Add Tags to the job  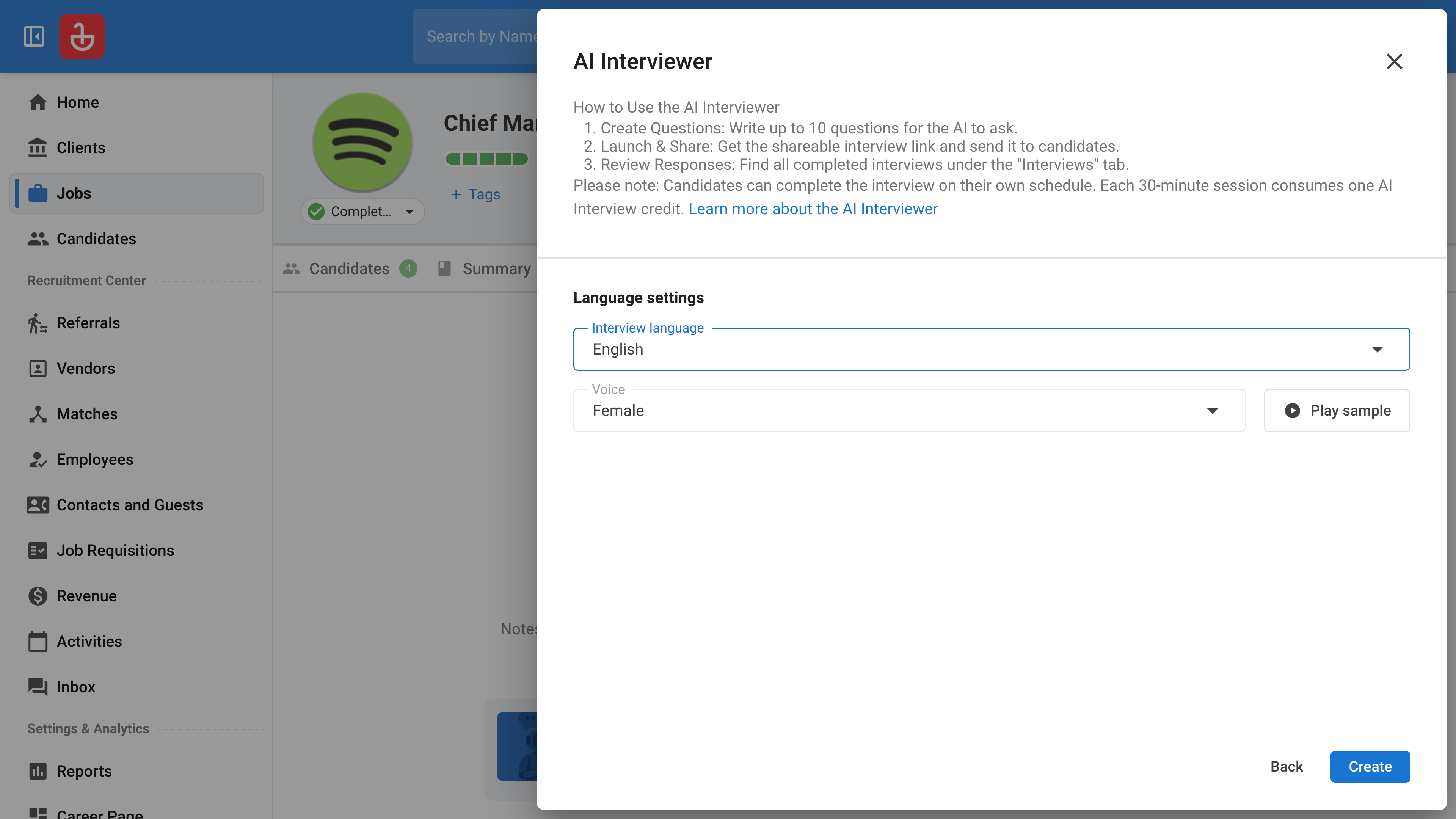(475, 195)
